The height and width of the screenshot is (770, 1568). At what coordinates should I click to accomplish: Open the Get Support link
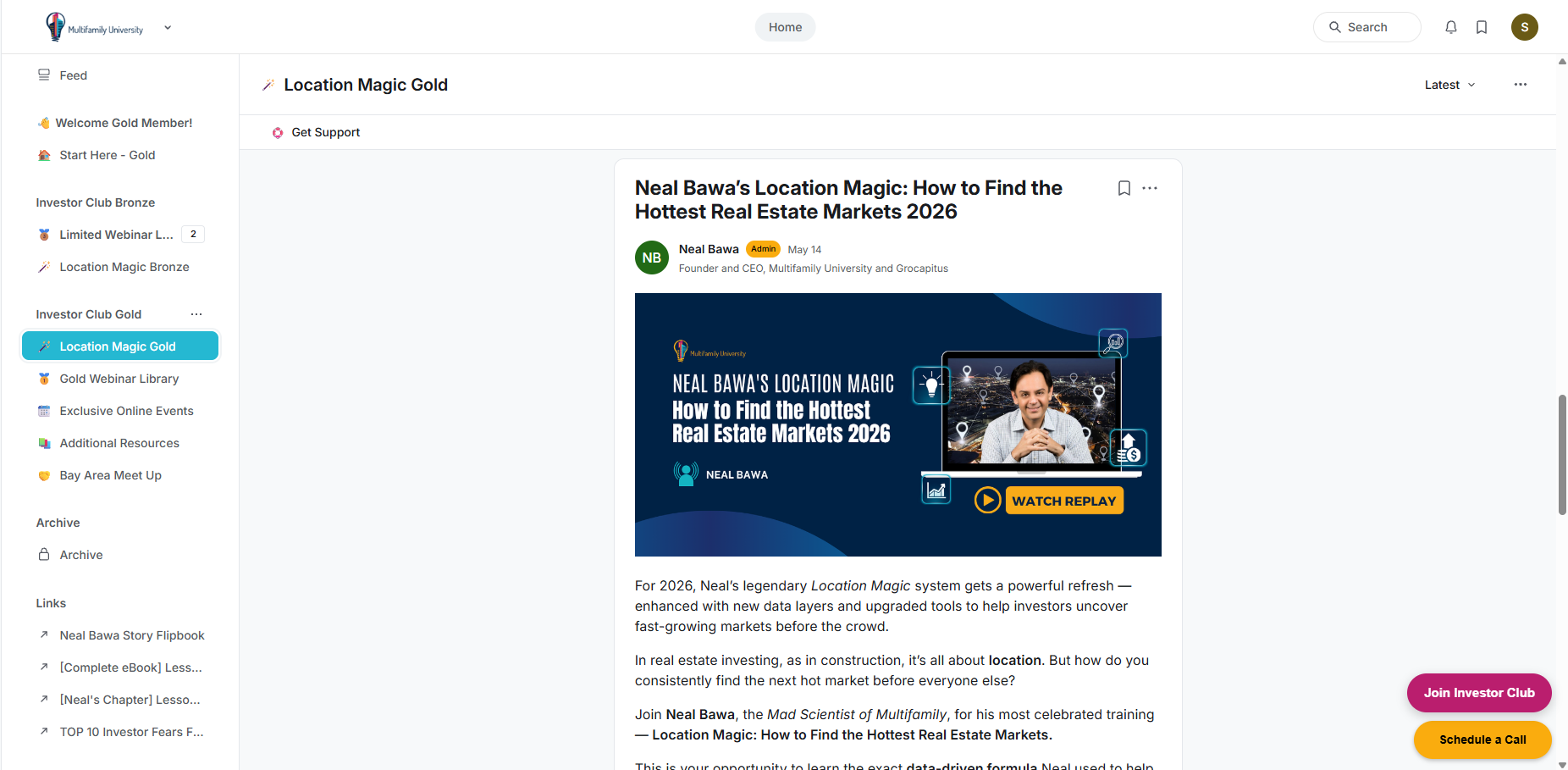click(x=326, y=132)
